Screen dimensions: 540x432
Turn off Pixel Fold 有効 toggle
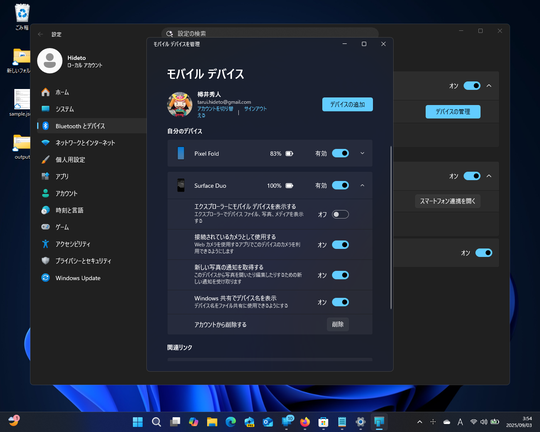tap(340, 153)
